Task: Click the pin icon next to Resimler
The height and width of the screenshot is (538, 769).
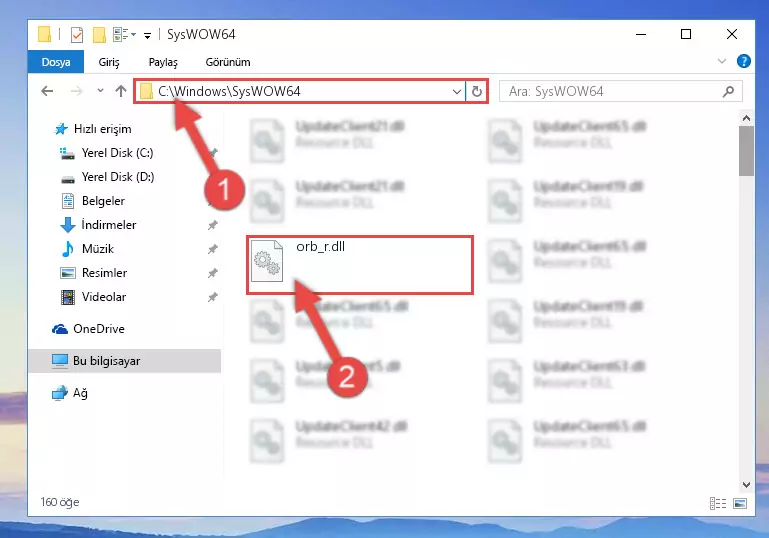Action: pos(212,273)
